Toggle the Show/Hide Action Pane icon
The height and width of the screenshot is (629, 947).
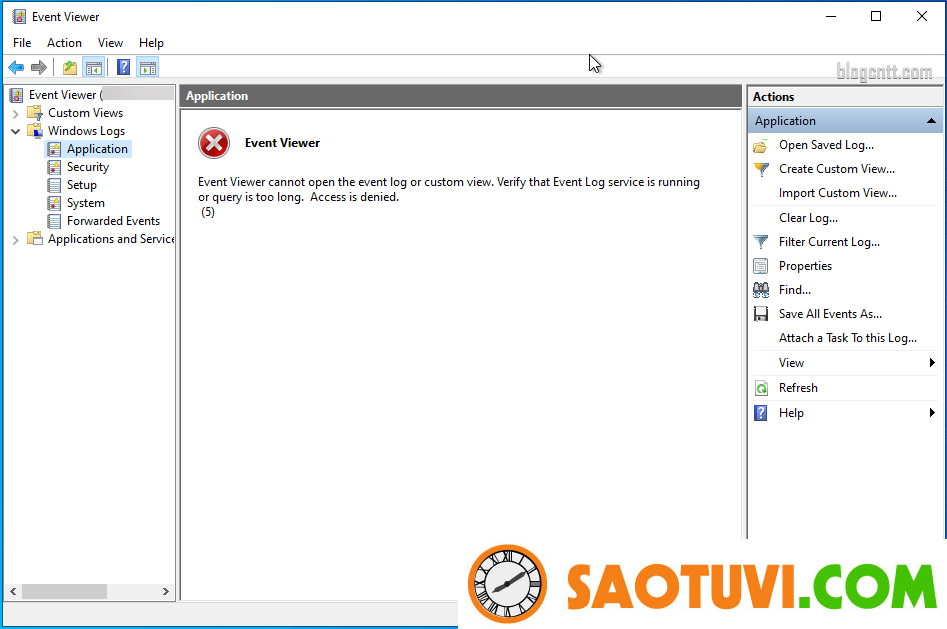pyautogui.click(x=148, y=68)
